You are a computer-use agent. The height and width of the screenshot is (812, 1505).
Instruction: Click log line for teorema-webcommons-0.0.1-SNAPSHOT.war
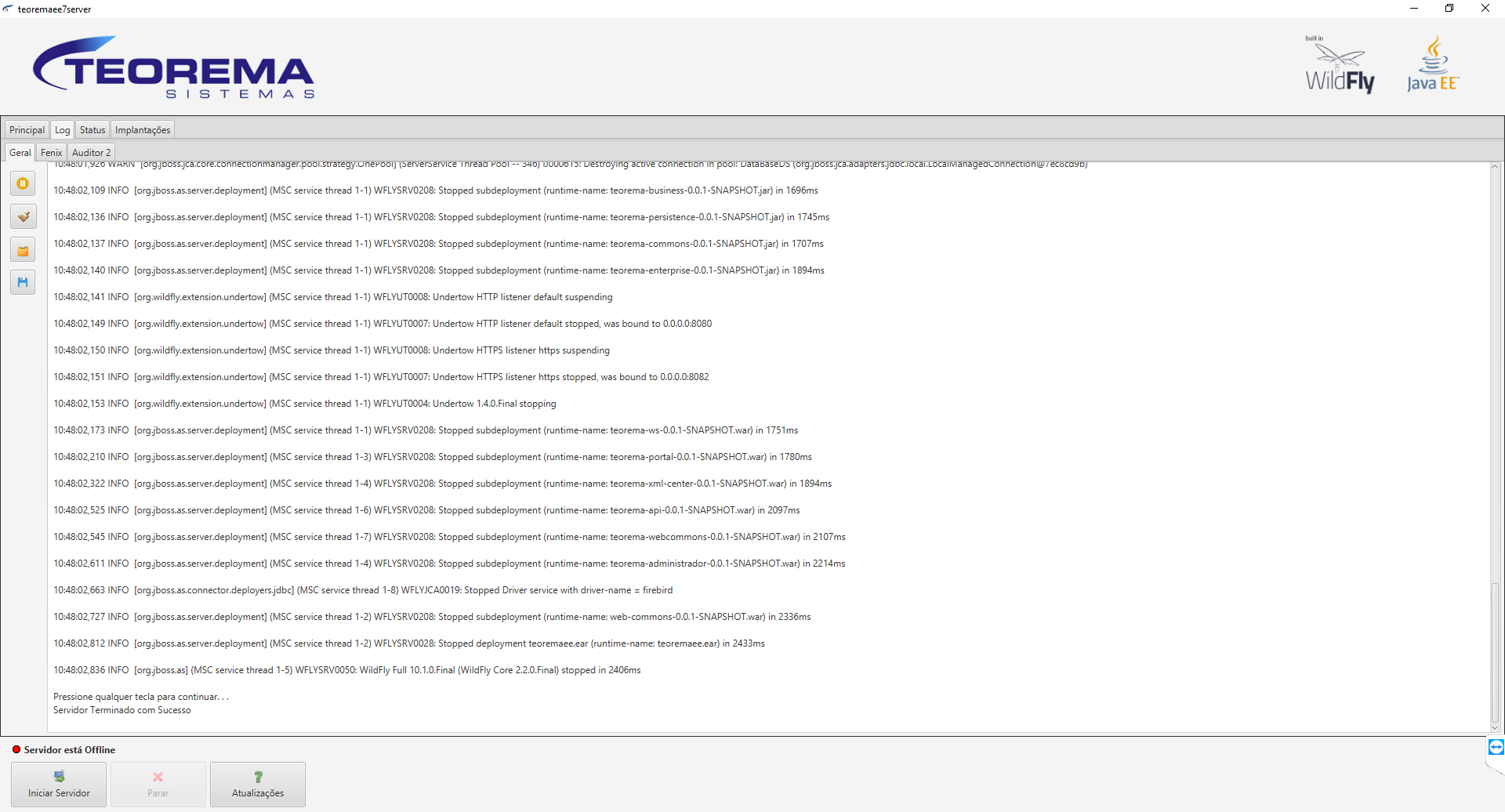449,537
